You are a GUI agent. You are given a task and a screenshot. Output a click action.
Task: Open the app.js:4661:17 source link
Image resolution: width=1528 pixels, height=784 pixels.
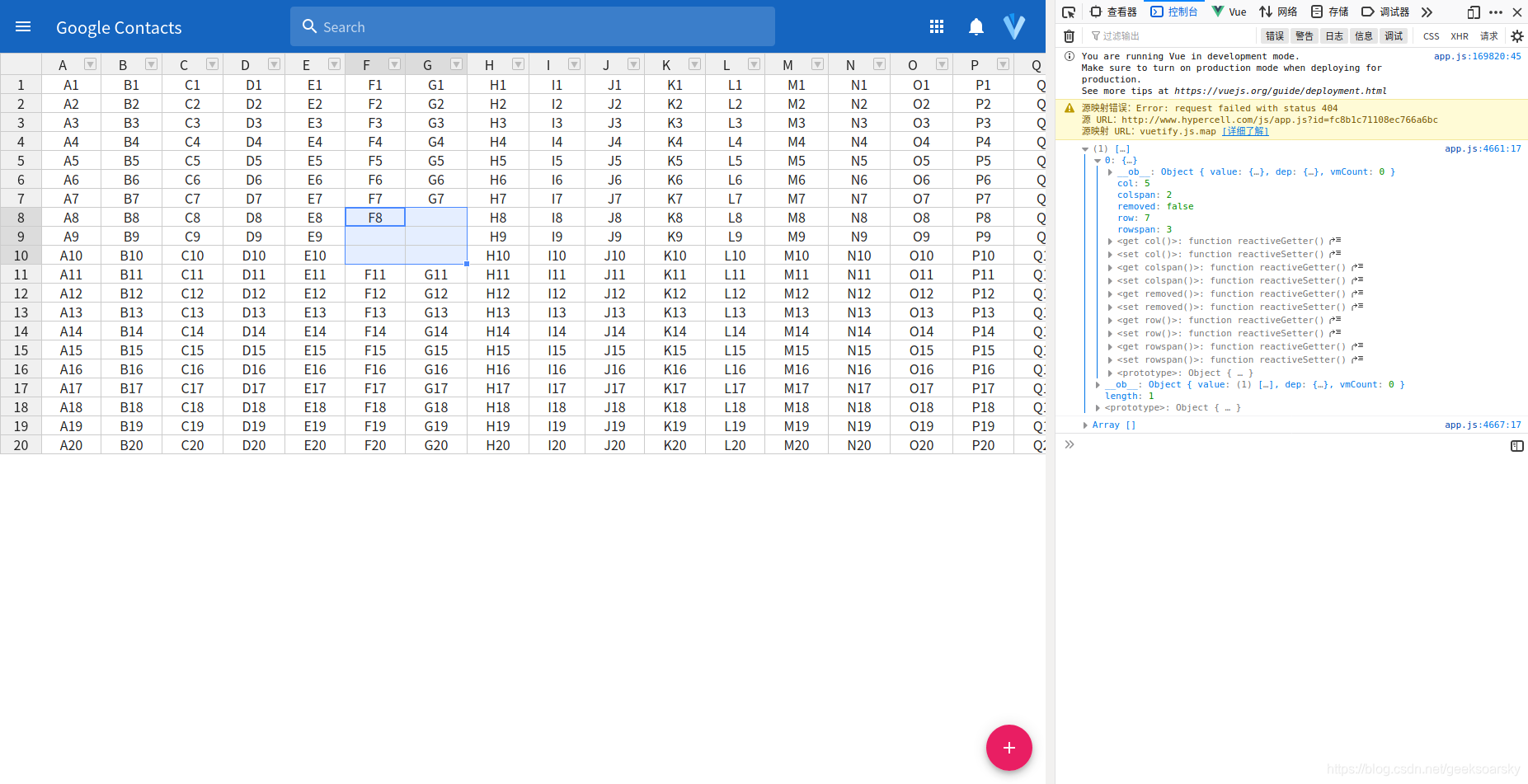1483,148
